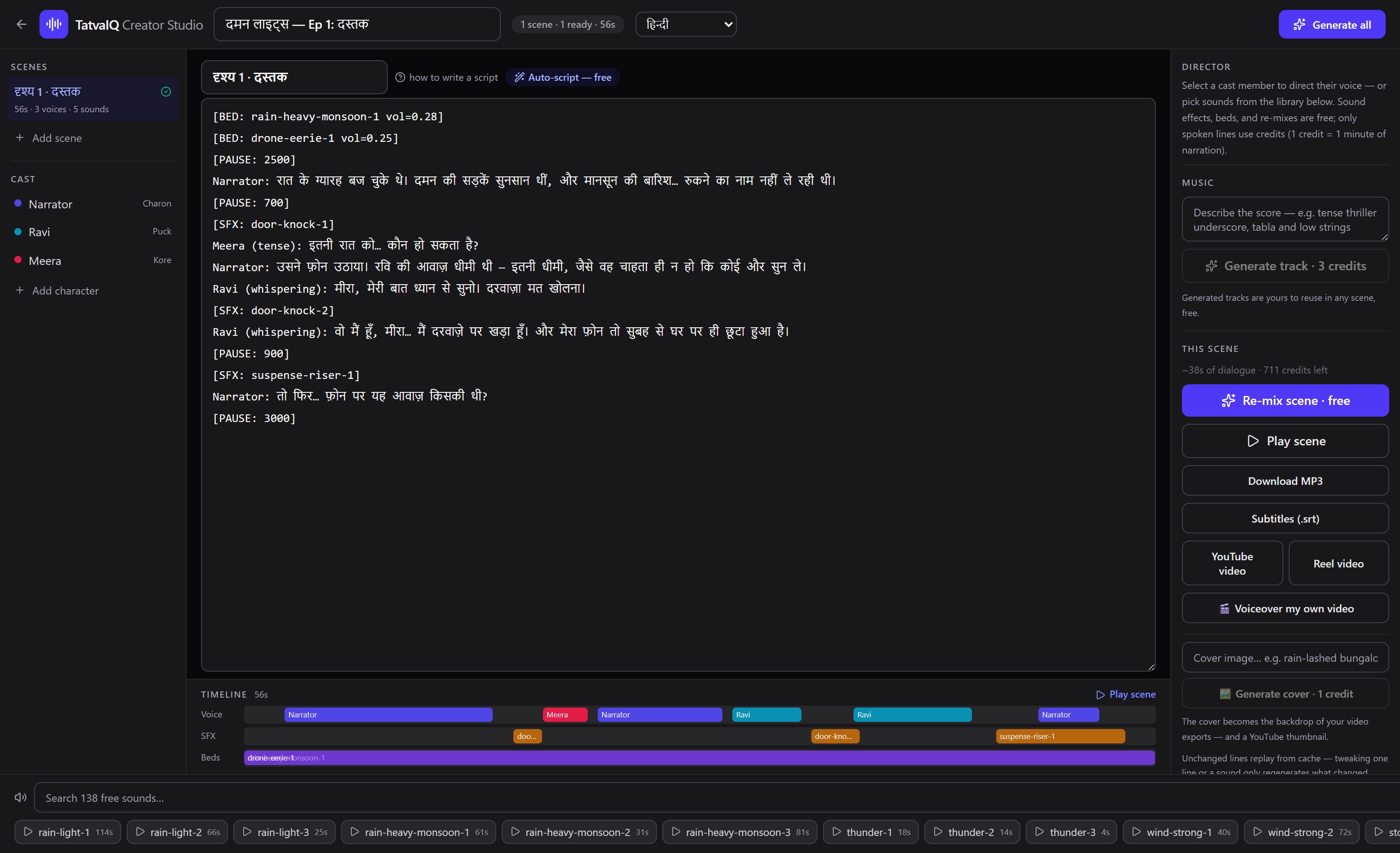
Task: Select first Ravi clip on Voice track
Action: coord(766,714)
